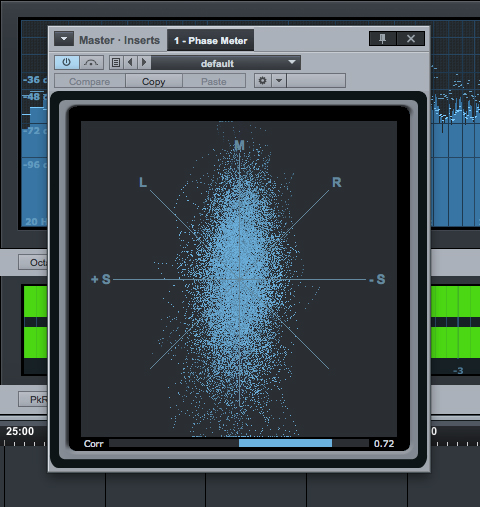Open plugin settings gear icon
Viewport: 480px width, 507px height.
coord(263,81)
